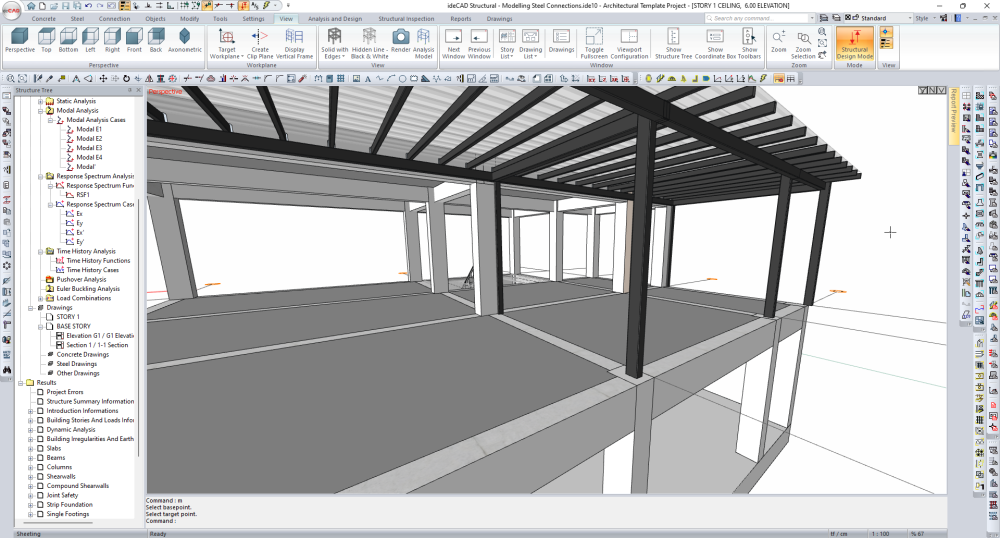Screen dimensions: 1000x538
Task: Click the Next Window button
Action: (x=453, y=40)
